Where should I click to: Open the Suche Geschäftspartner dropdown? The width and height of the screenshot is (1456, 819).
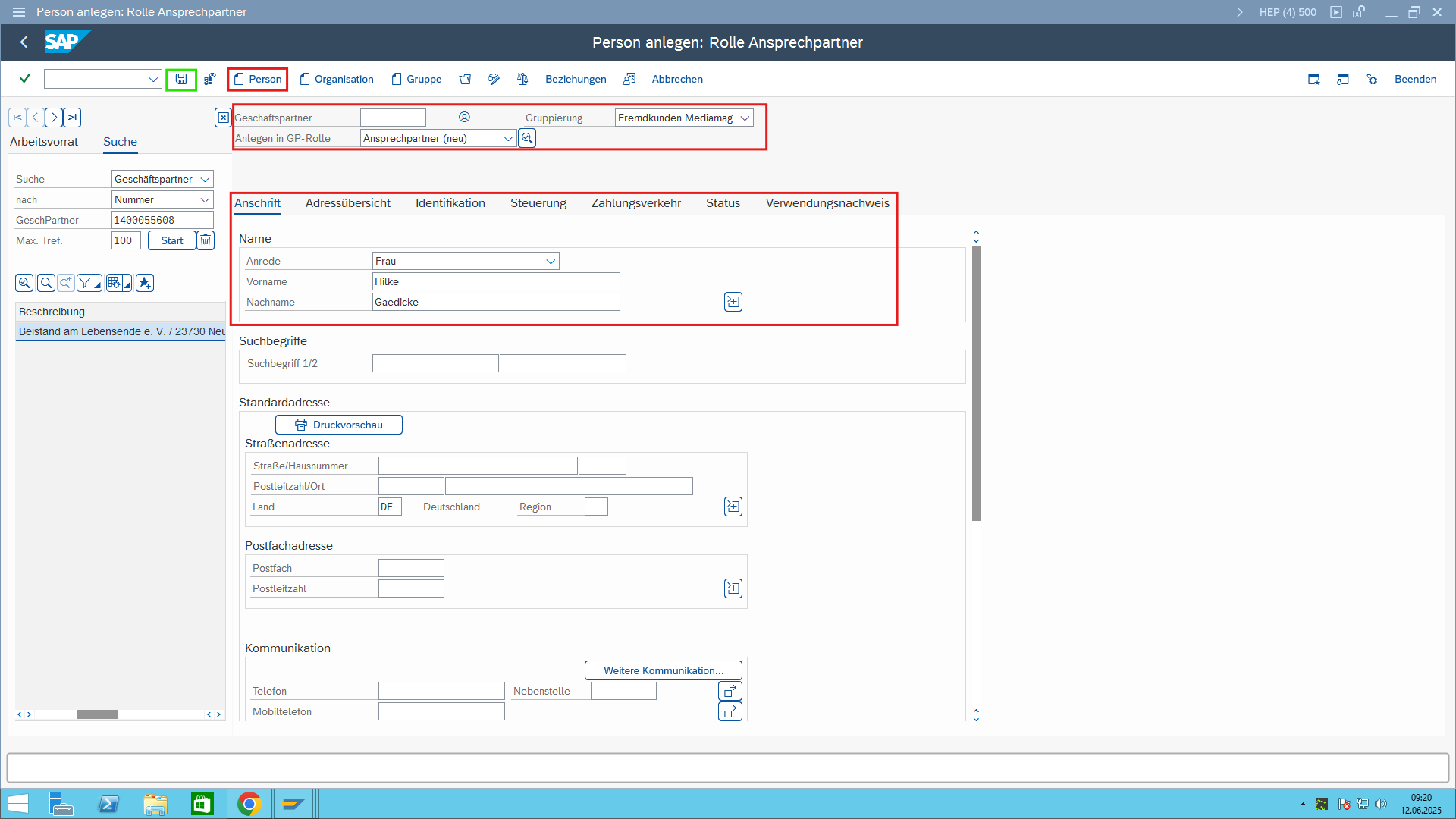pyautogui.click(x=205, y=179)
